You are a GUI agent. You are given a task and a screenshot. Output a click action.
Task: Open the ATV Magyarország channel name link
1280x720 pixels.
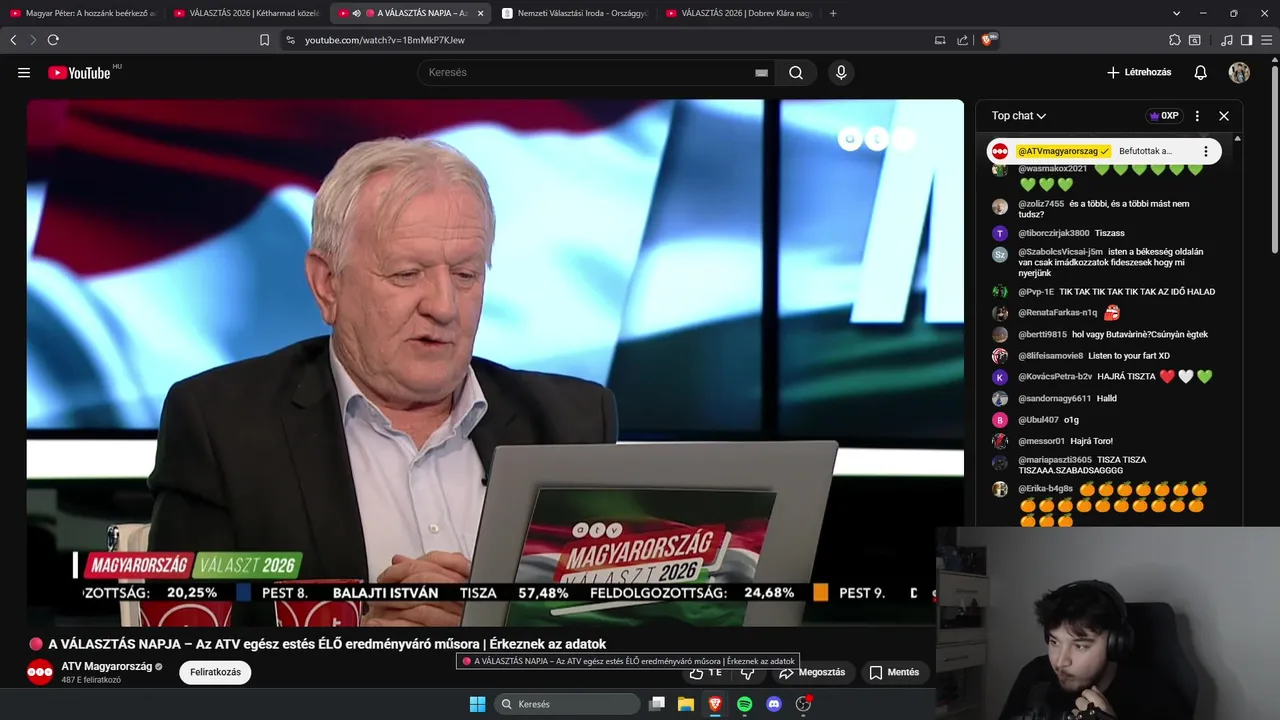coord(106,666)
